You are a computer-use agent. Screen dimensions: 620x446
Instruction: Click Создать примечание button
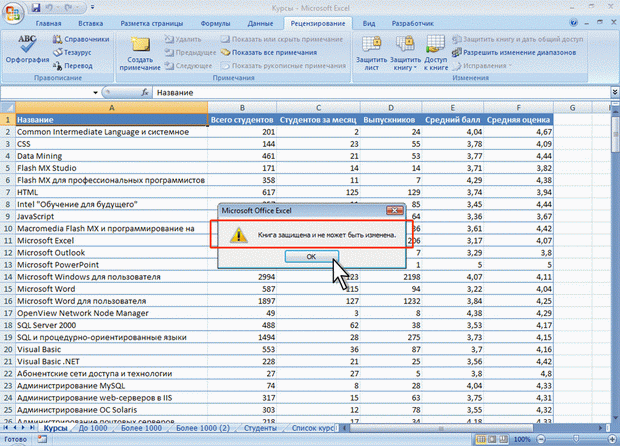click(x=140, y=53)
